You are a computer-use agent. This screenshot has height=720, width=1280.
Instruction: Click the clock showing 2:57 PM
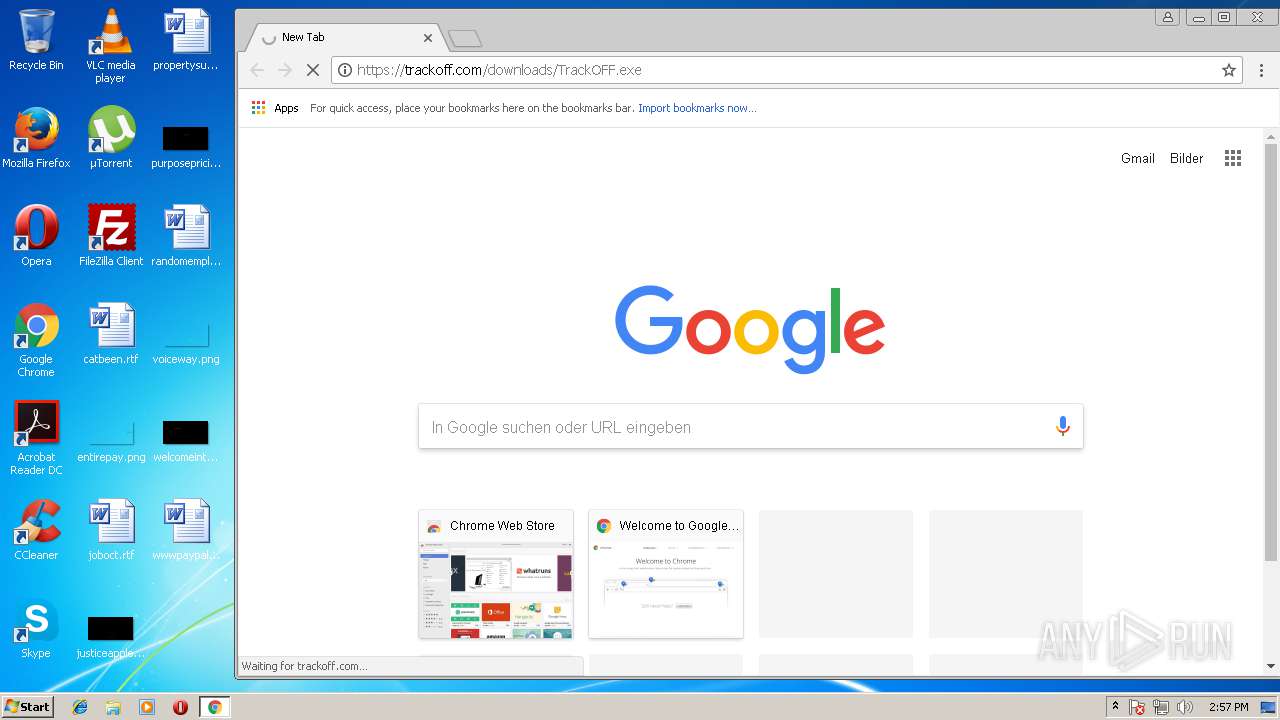[x=1228, y=707]
